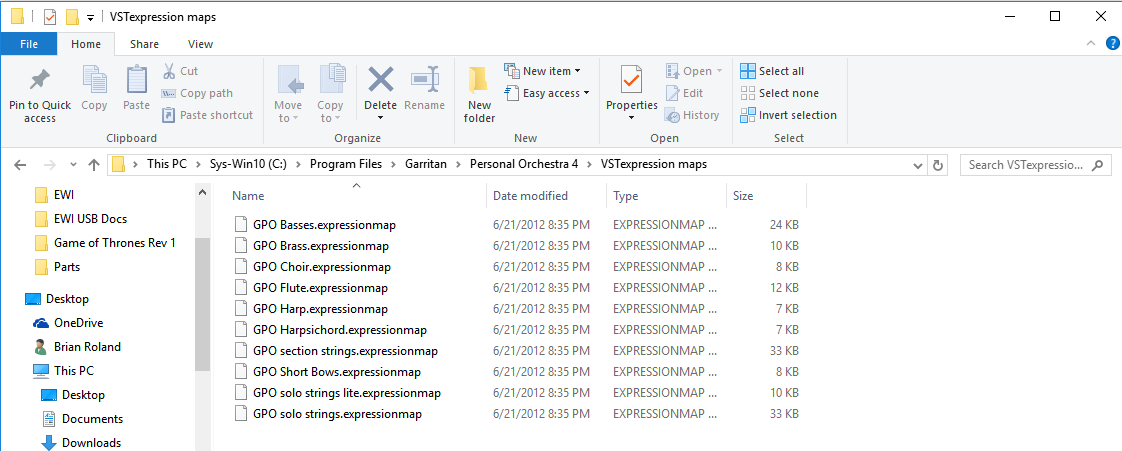Viewport: 1122px width, 451px height.
Task: Click the Help question mark icon
Action: coord(1111,44)
